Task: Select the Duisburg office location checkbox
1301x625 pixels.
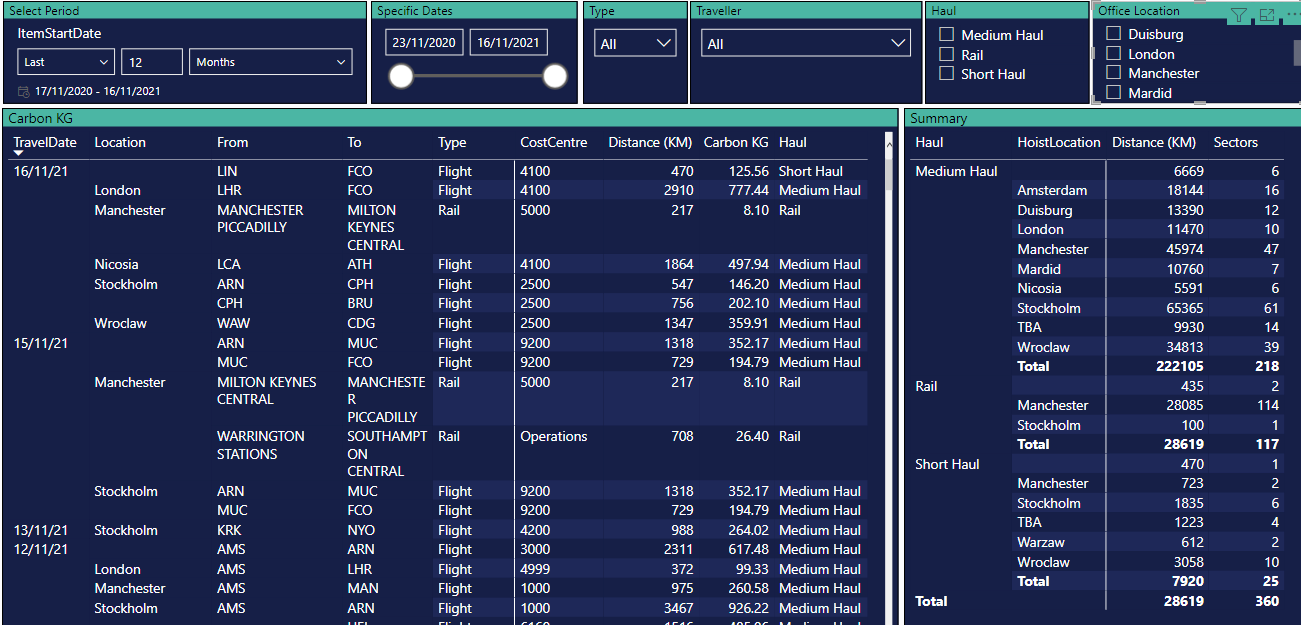Action: click(x=1113, y=34)
